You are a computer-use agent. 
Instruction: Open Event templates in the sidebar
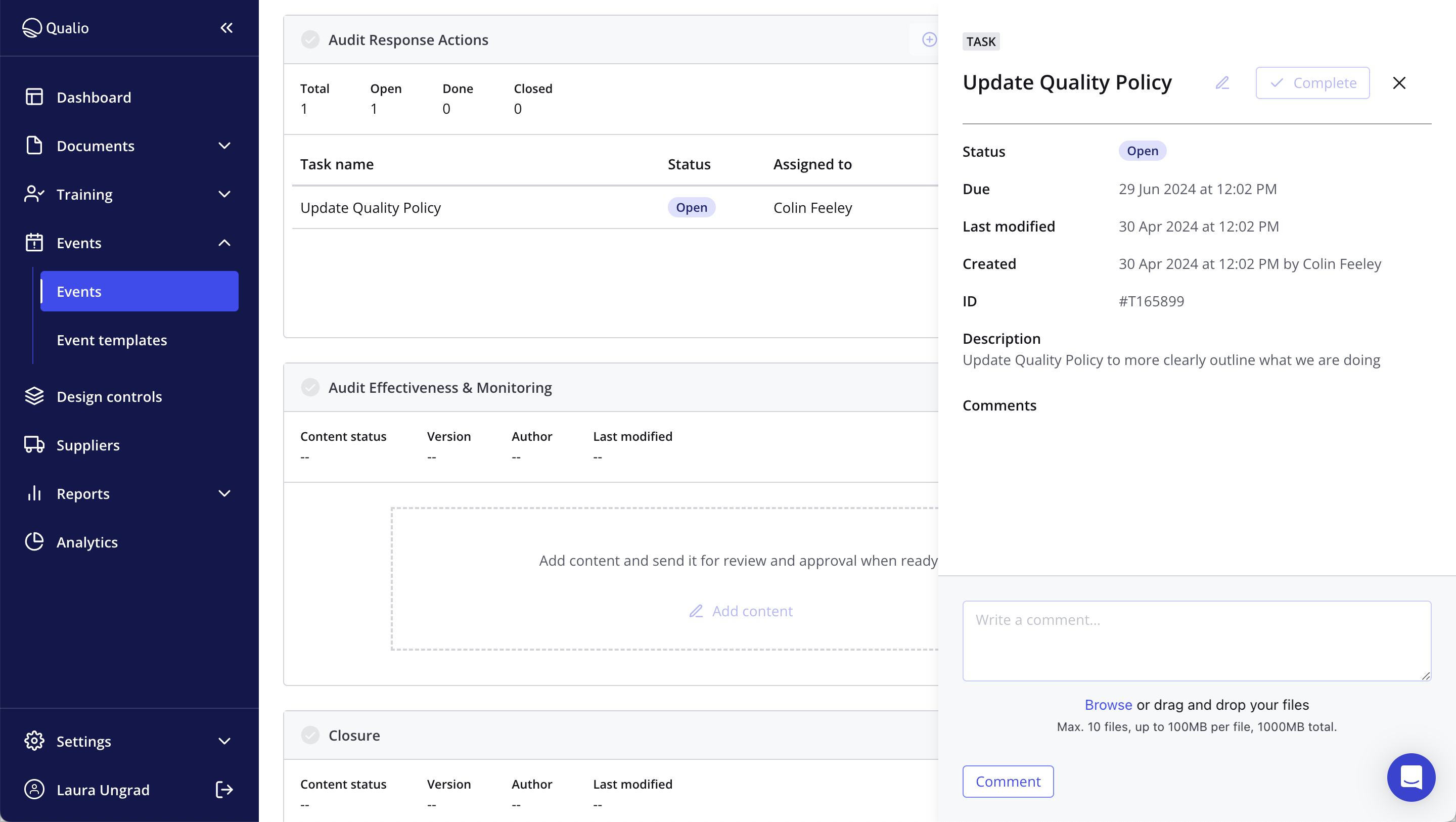point(111,340)
